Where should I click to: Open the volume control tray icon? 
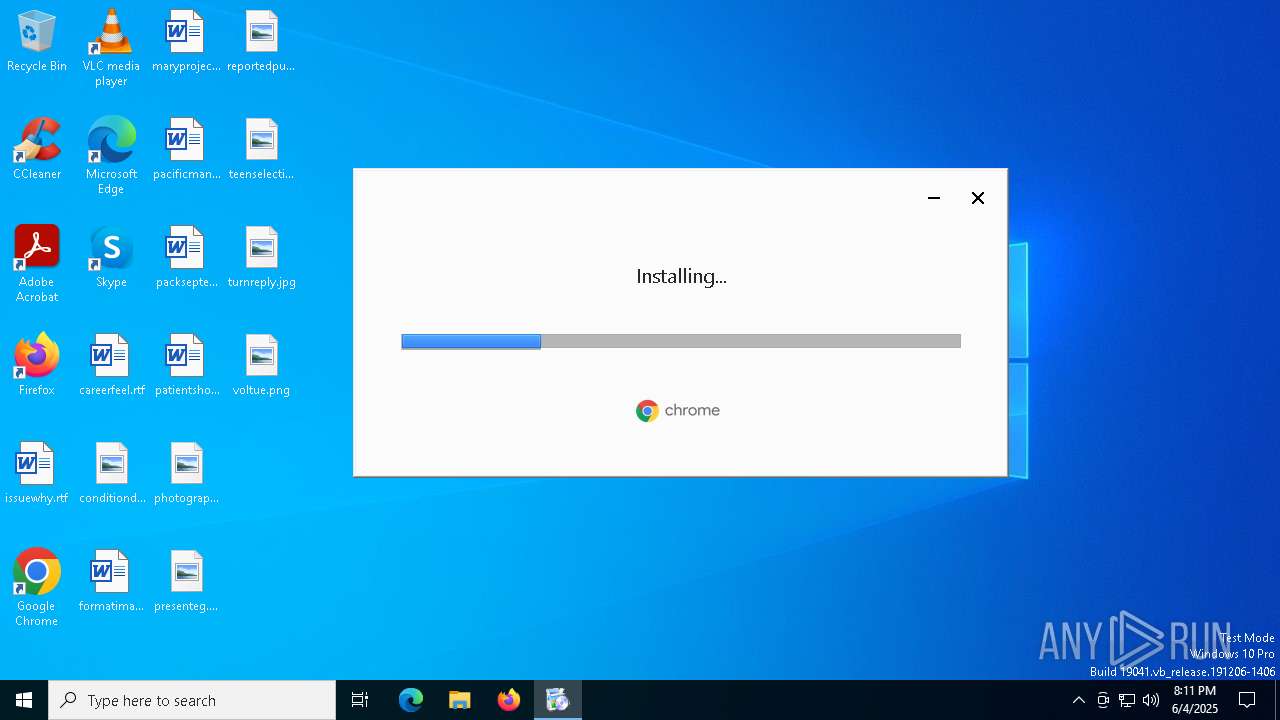[x=1151, y=700]
